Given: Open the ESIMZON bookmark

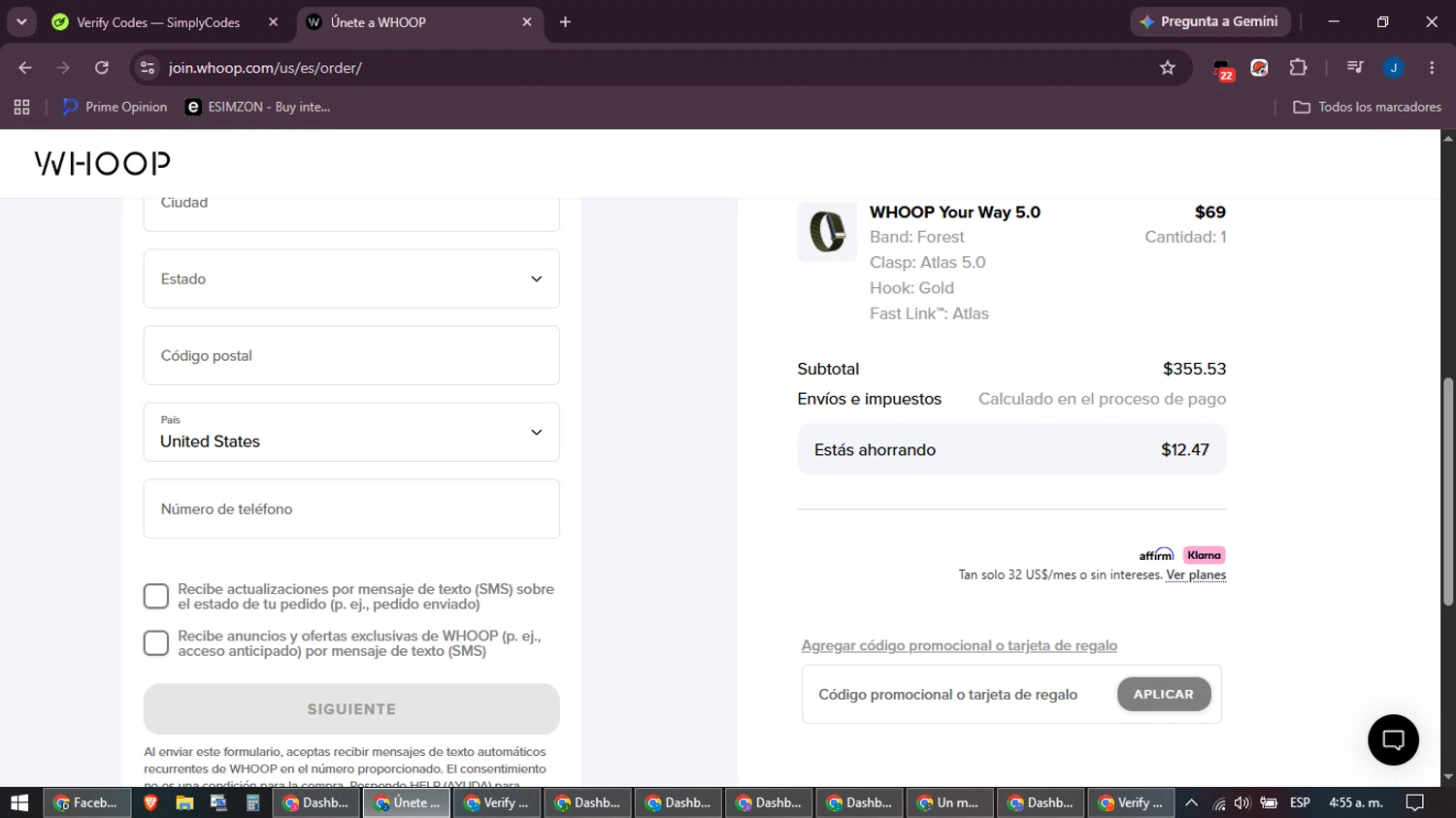Looking at the screenshot, I should (257, 107).
